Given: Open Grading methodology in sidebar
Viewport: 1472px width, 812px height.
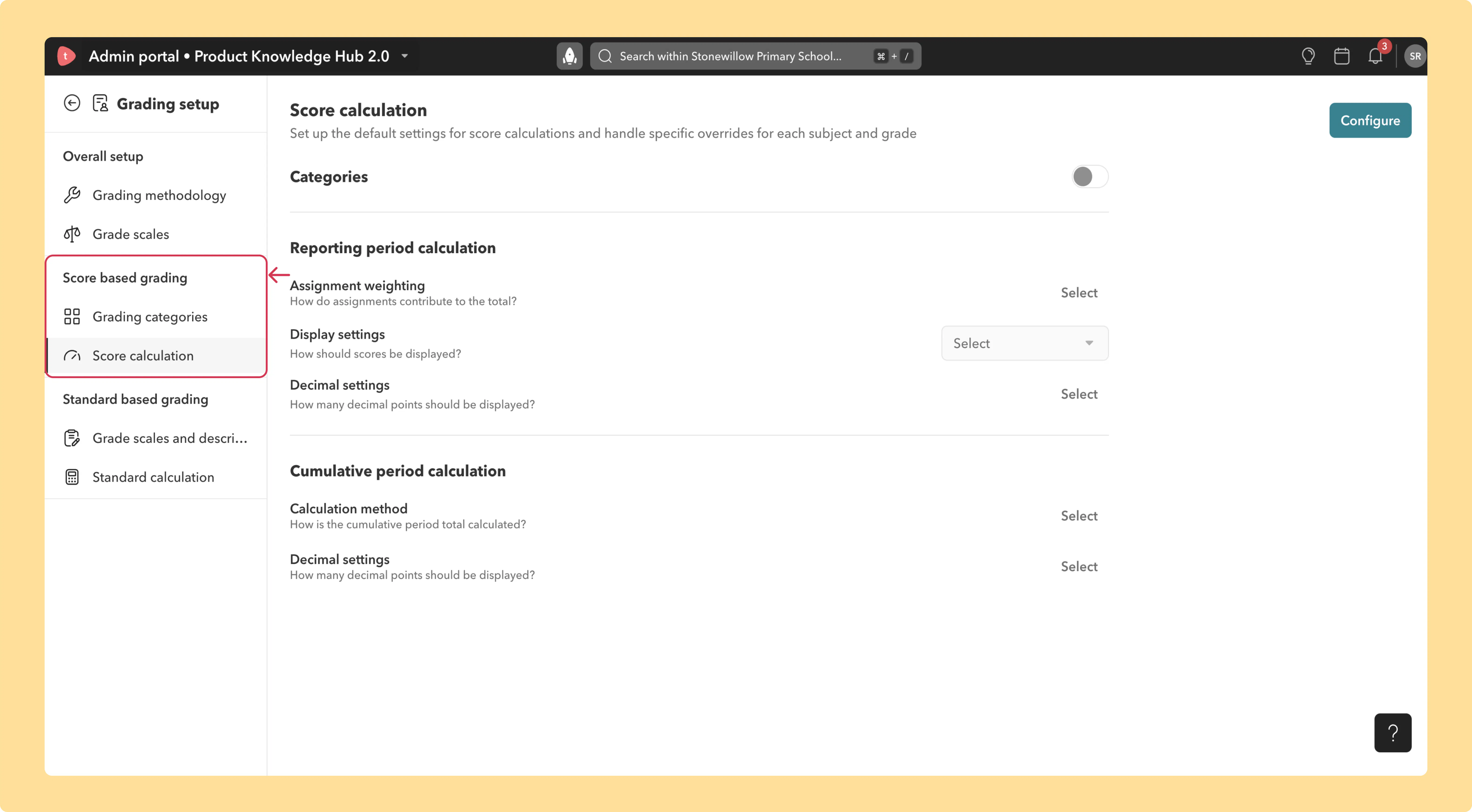Looking at the screenshot, I should point(155,195).
